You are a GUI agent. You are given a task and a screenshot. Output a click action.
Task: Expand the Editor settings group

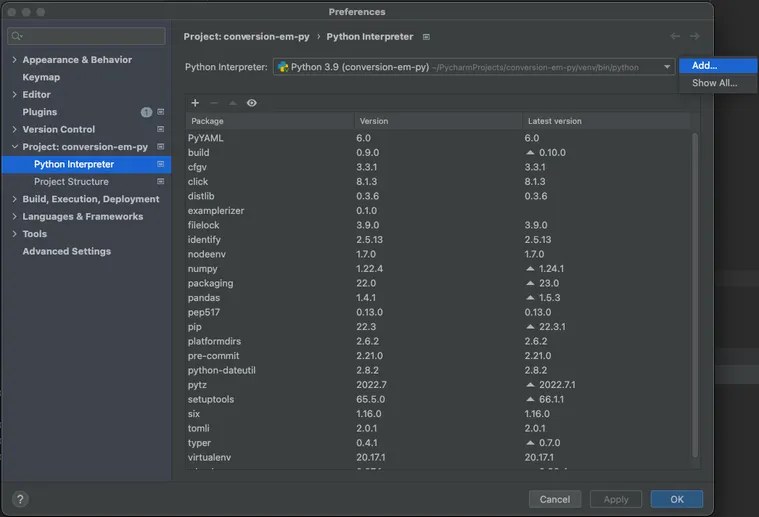(14, 94)
